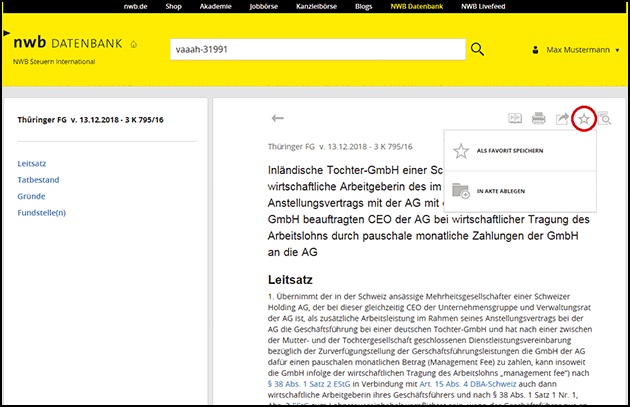Go back using the left arrow icon

click(278, 119)
